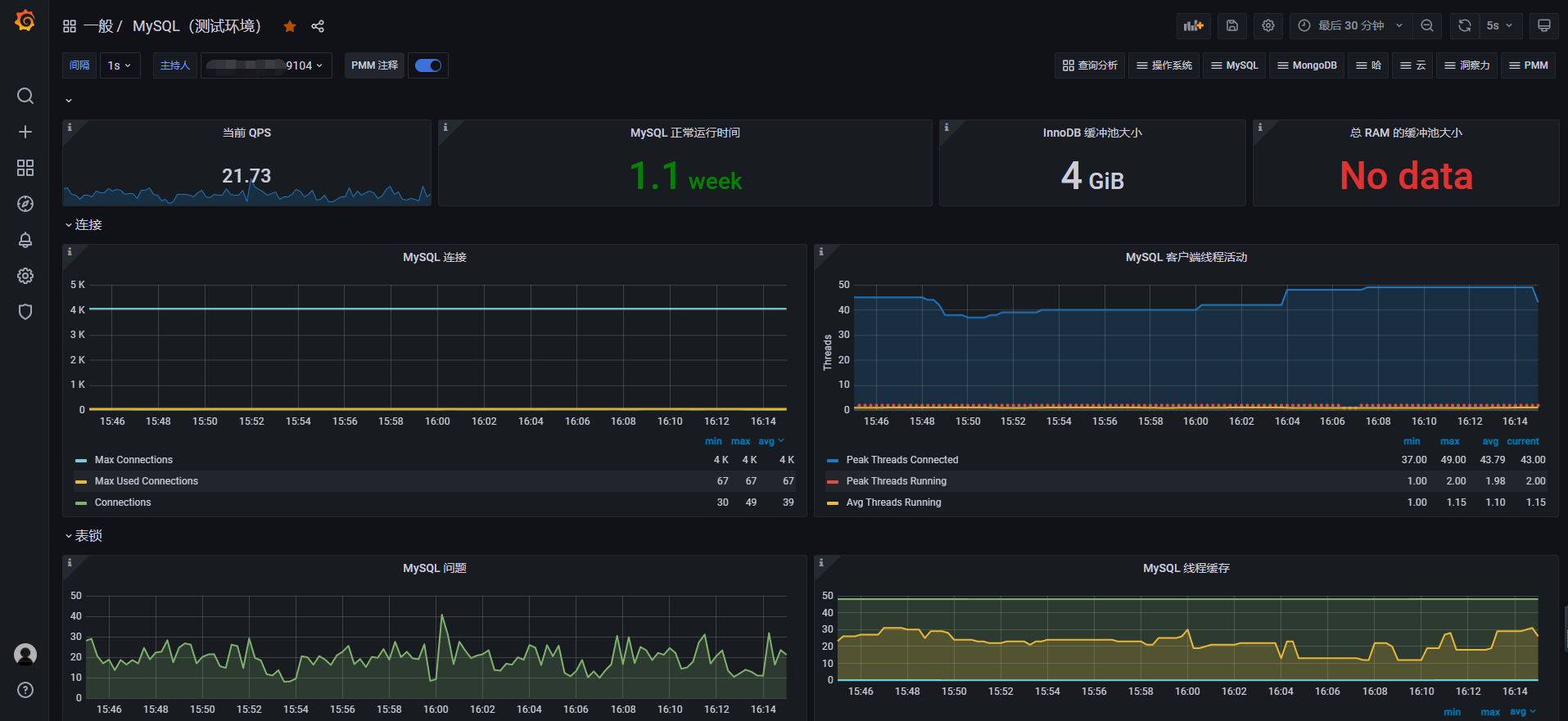Image resolution: width=1568 pixels, height=721 pixels.
Task: Save the dashboard with the disk icon
Action: point(1232,25)
